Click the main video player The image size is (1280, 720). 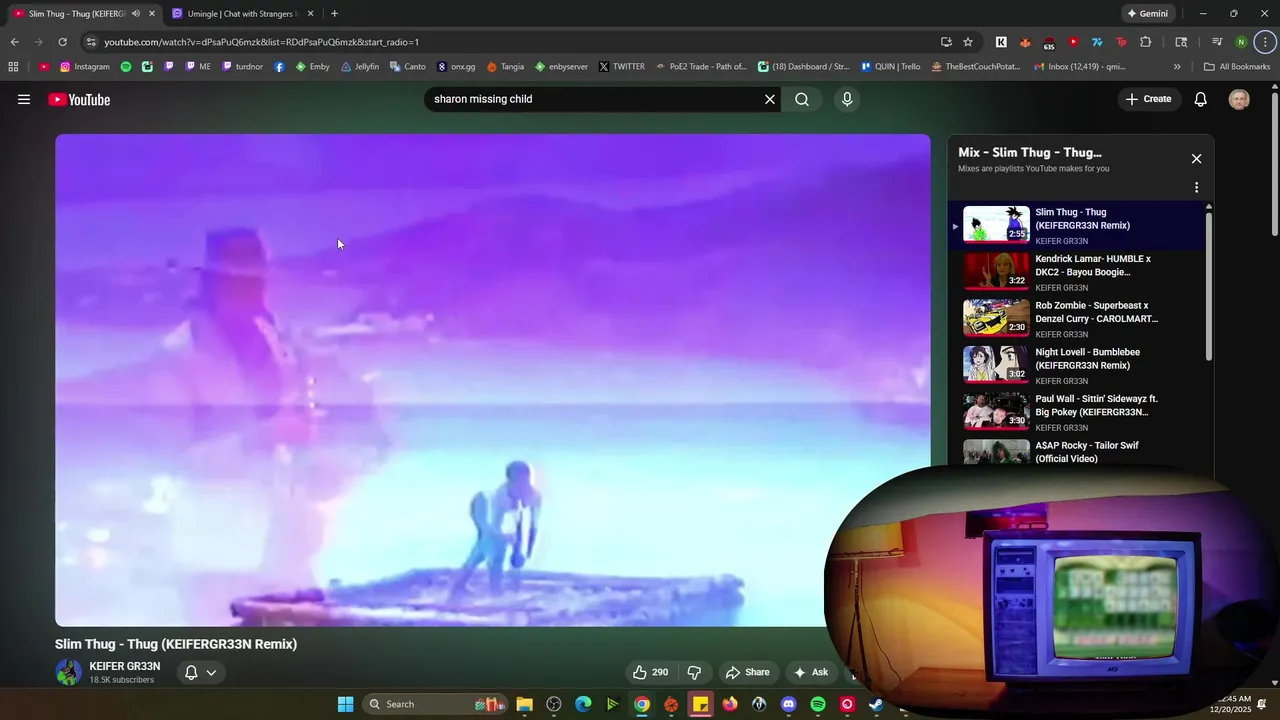click(x=492, y=380)
